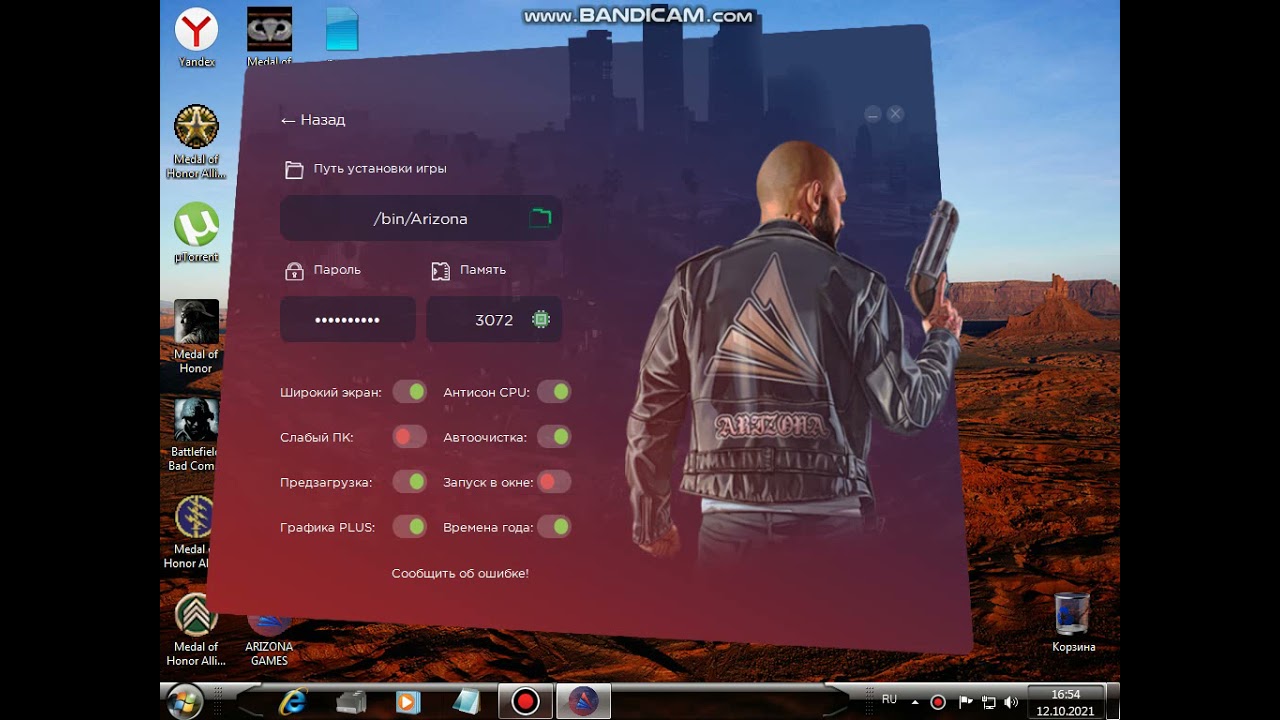Image resolution: width=1280 pixels, height=720 pixels.
Task: Toggle the Предзагрузка switch
Action: coord(409,482)
